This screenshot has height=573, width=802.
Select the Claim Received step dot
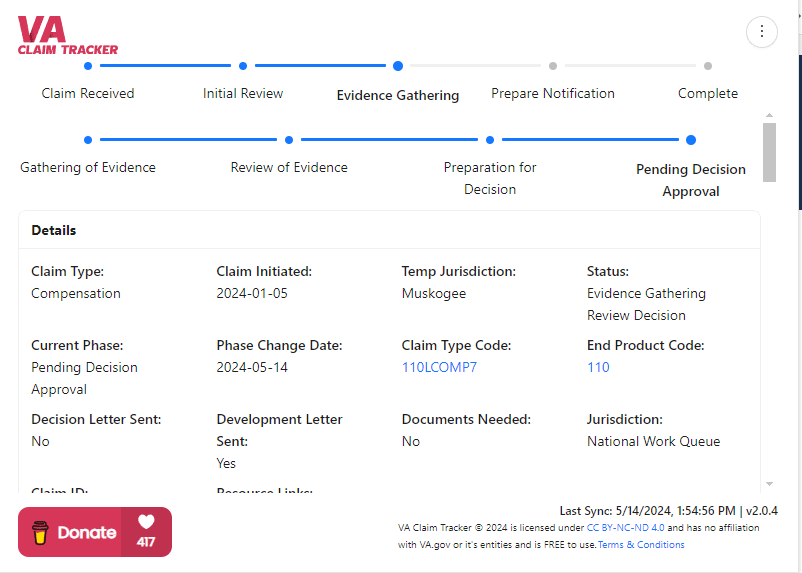point(88,66)
